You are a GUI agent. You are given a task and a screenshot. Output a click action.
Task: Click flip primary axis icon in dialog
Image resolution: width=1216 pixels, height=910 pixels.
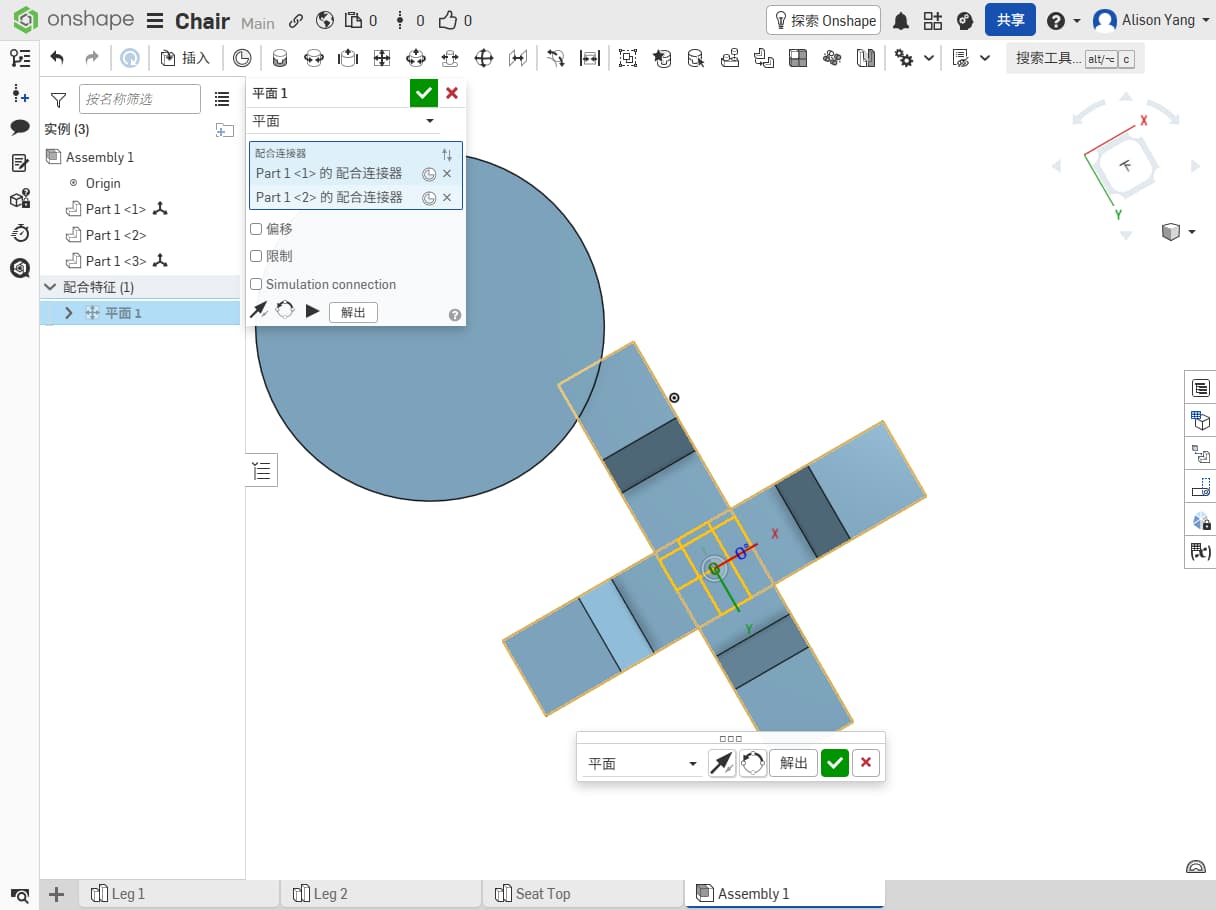pos(259,311)
